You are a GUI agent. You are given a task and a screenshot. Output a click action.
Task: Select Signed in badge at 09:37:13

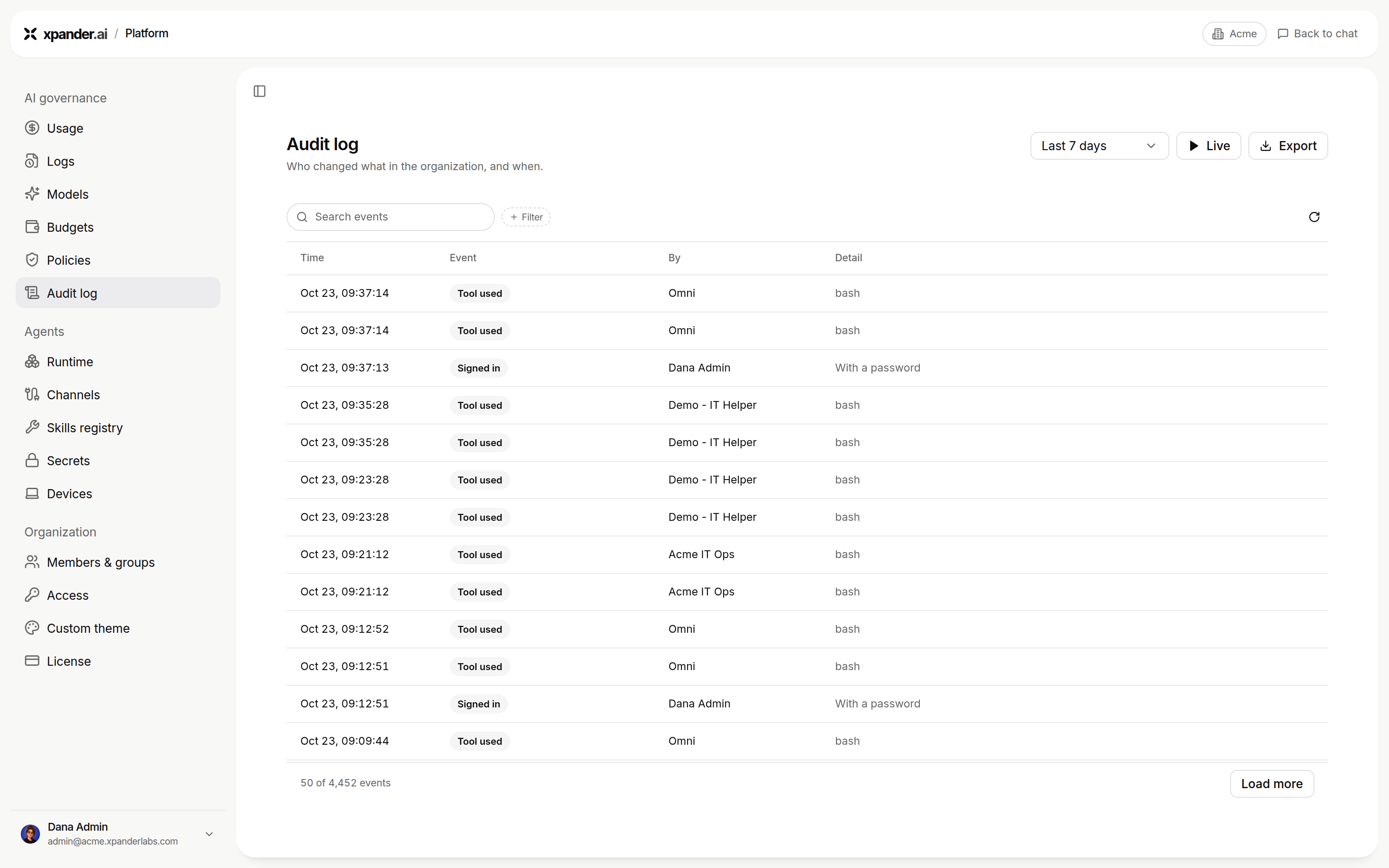[x=479, y=368]
